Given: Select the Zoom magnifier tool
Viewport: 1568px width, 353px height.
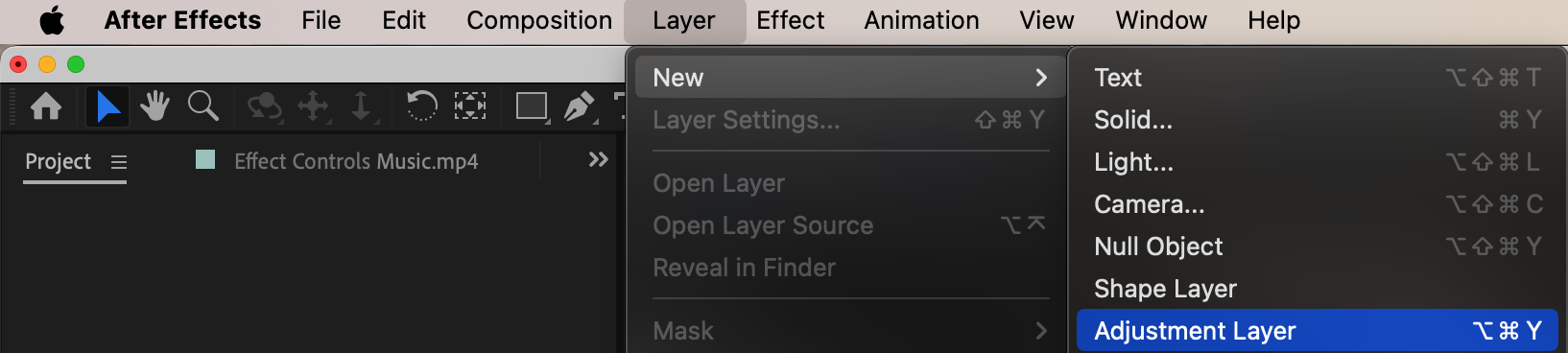Looking at the screenshot, I should click(202, 106).
